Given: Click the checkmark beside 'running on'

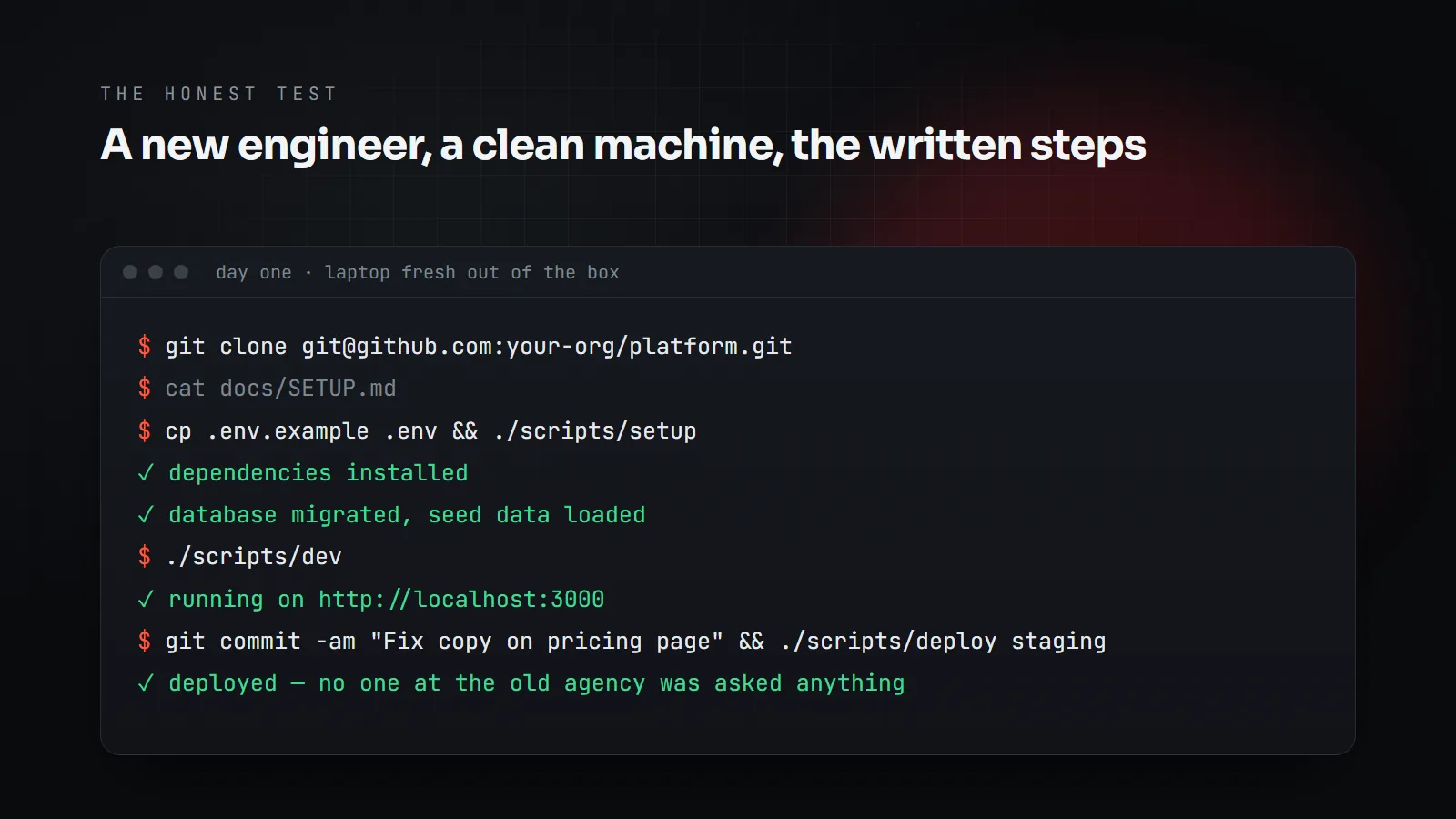Looking at the screenshot, I should [x=146, y=600].
